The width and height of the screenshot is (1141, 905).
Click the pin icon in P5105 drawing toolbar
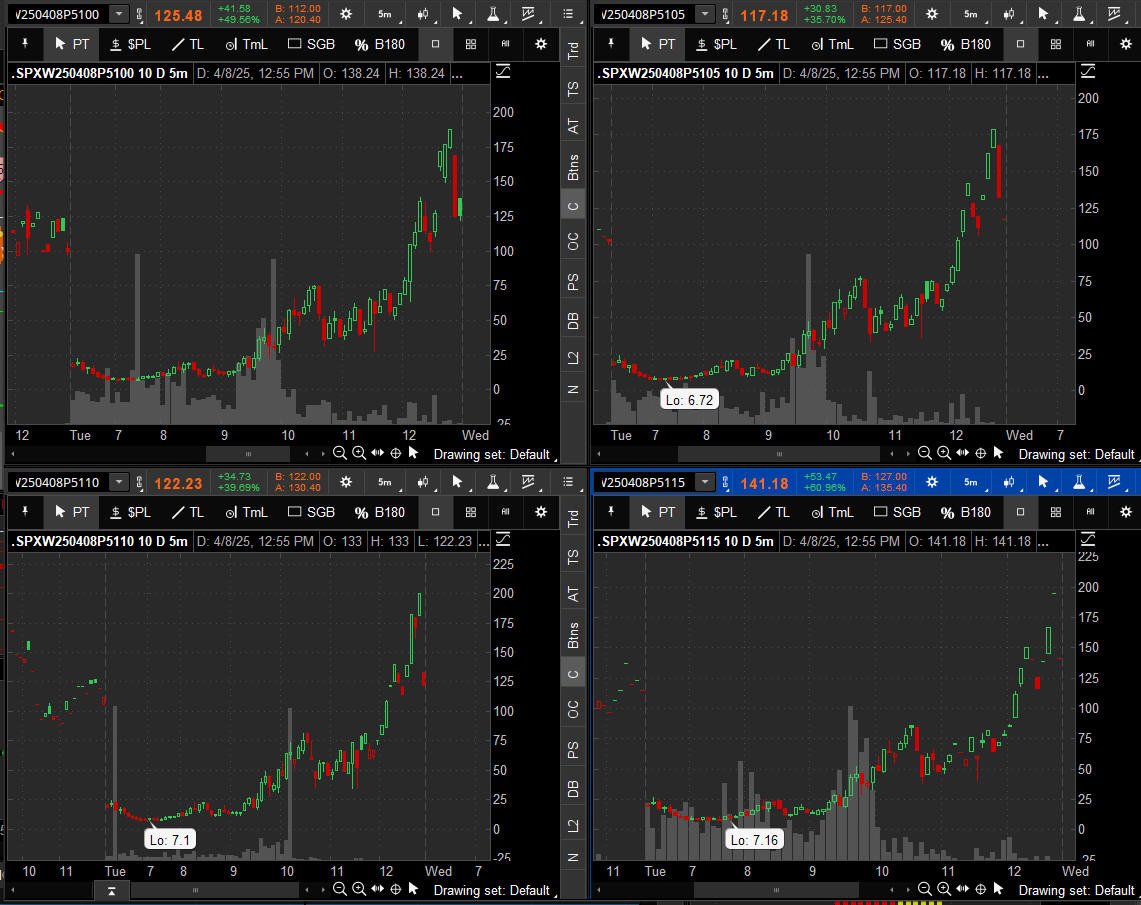point(611,44)
